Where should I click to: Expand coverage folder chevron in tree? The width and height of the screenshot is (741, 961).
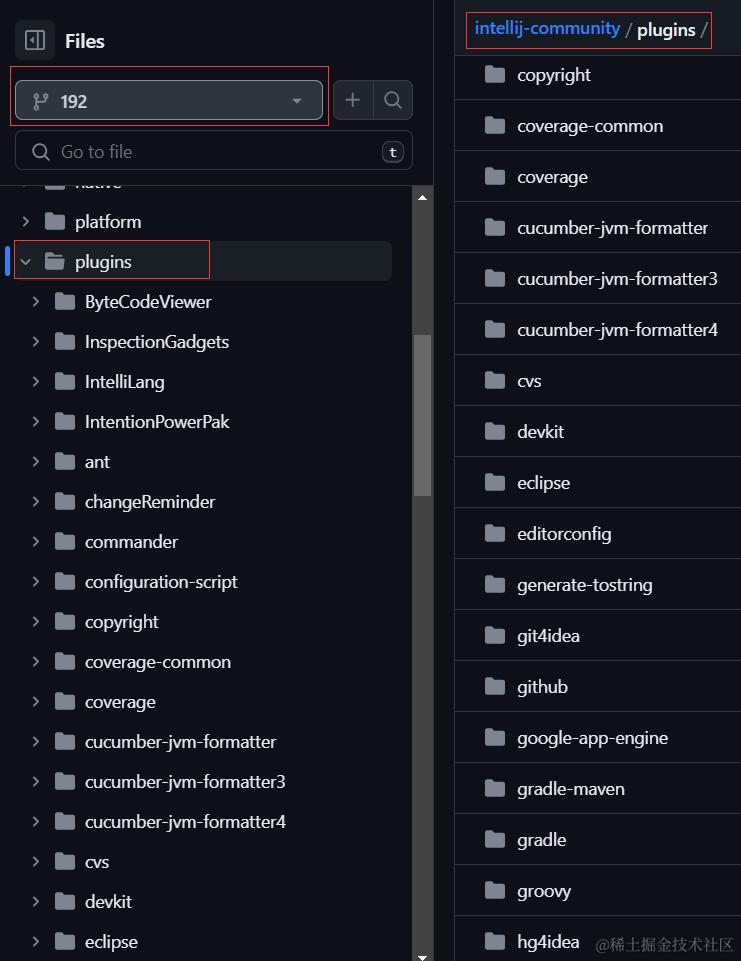click(x=36, y=702)
